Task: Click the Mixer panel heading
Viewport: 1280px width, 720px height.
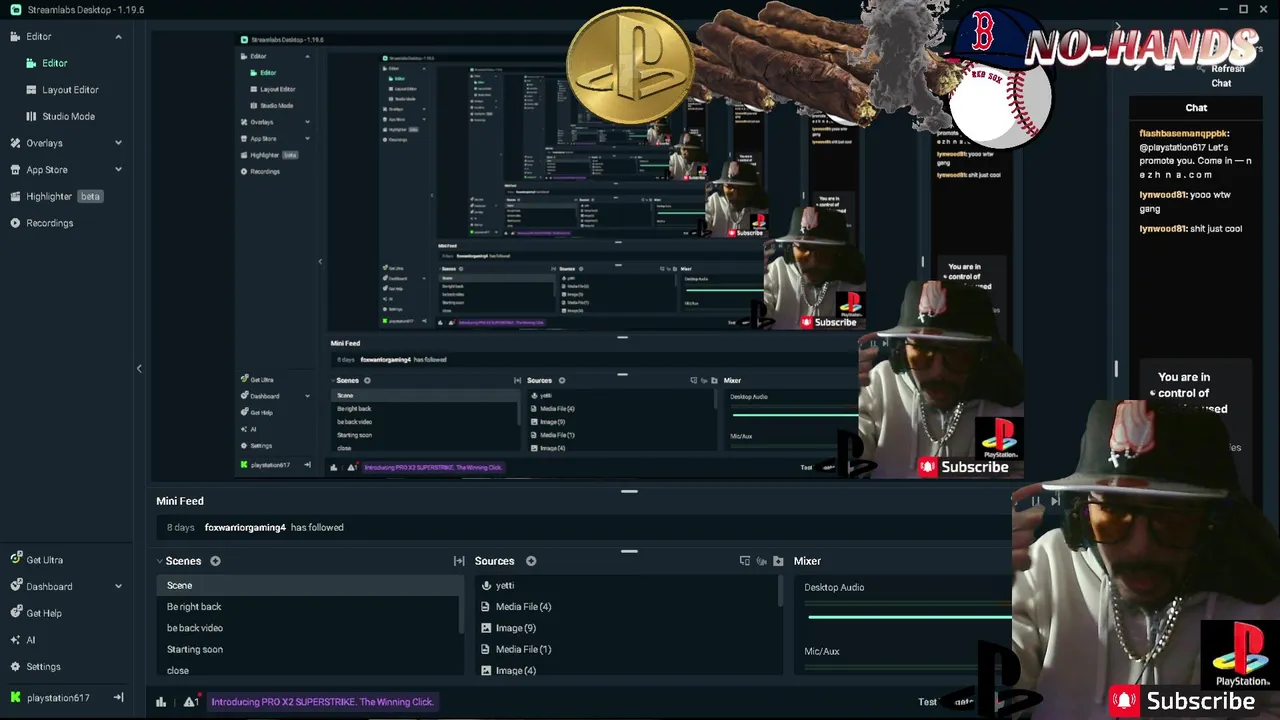Action: tap(807, 561)
